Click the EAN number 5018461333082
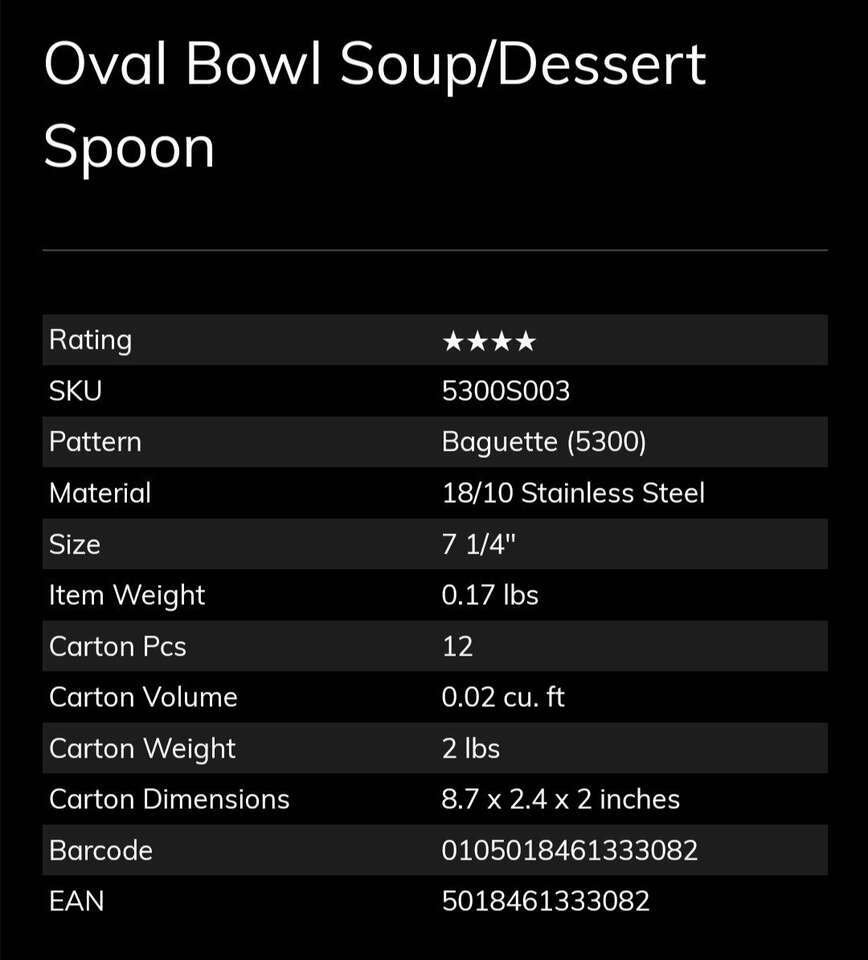 tap(545, 901)
